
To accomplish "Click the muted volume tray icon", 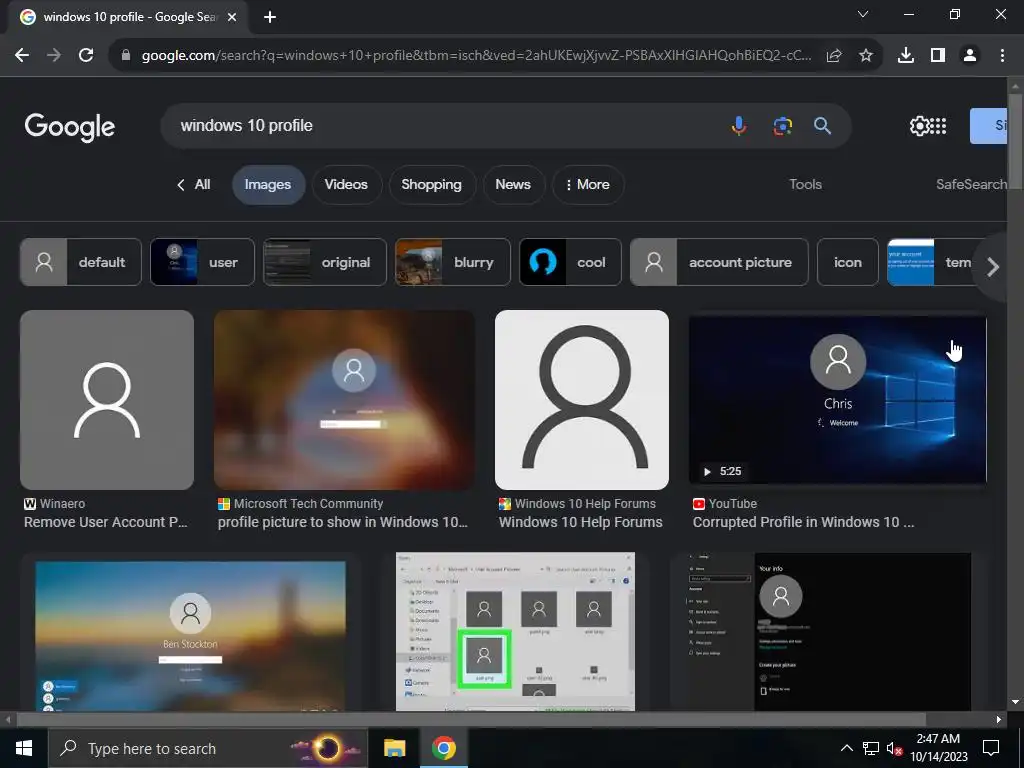I will pyautogui.click(x=894, y=748).
